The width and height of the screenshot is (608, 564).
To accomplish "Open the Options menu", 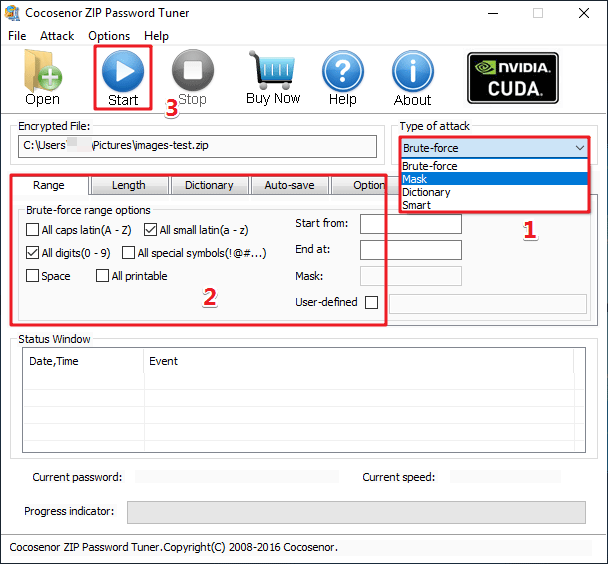I will [109, 36].
